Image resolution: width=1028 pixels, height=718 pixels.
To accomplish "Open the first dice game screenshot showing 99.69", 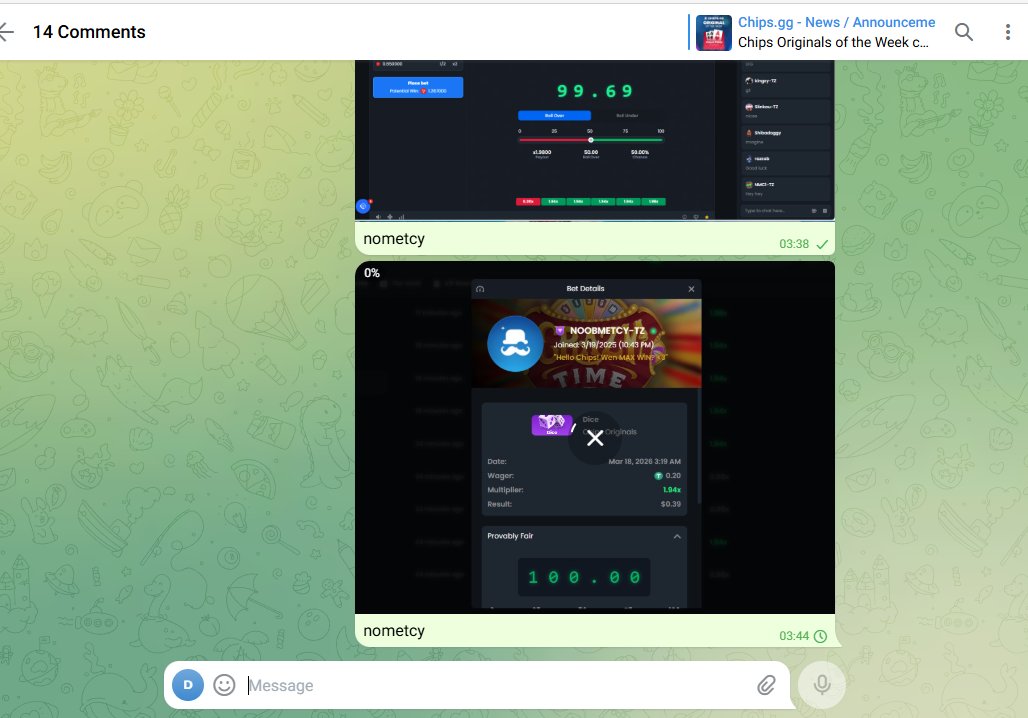I will pos(595,140).
